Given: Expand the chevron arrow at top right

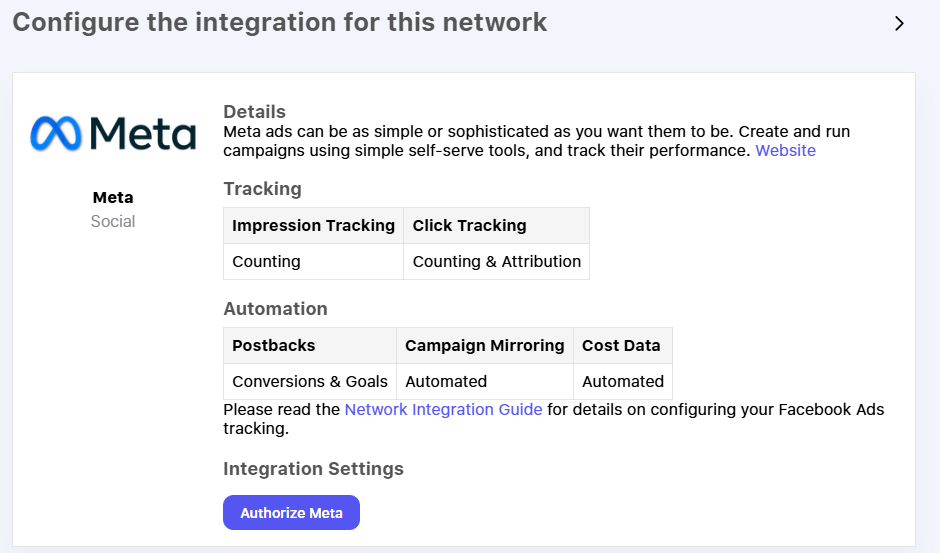Looking at the screenshot, I should pyautogui.click(x=899, y=23).
